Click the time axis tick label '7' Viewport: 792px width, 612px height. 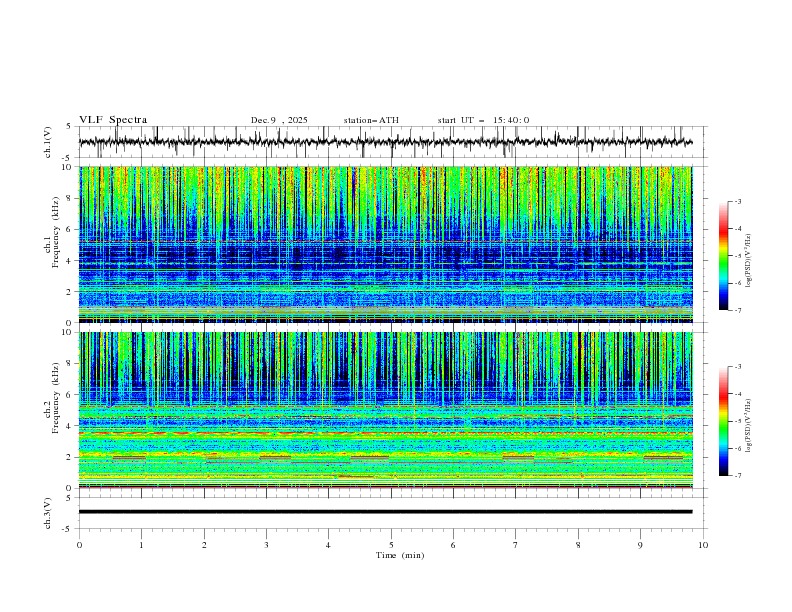[x=516, y=545]
